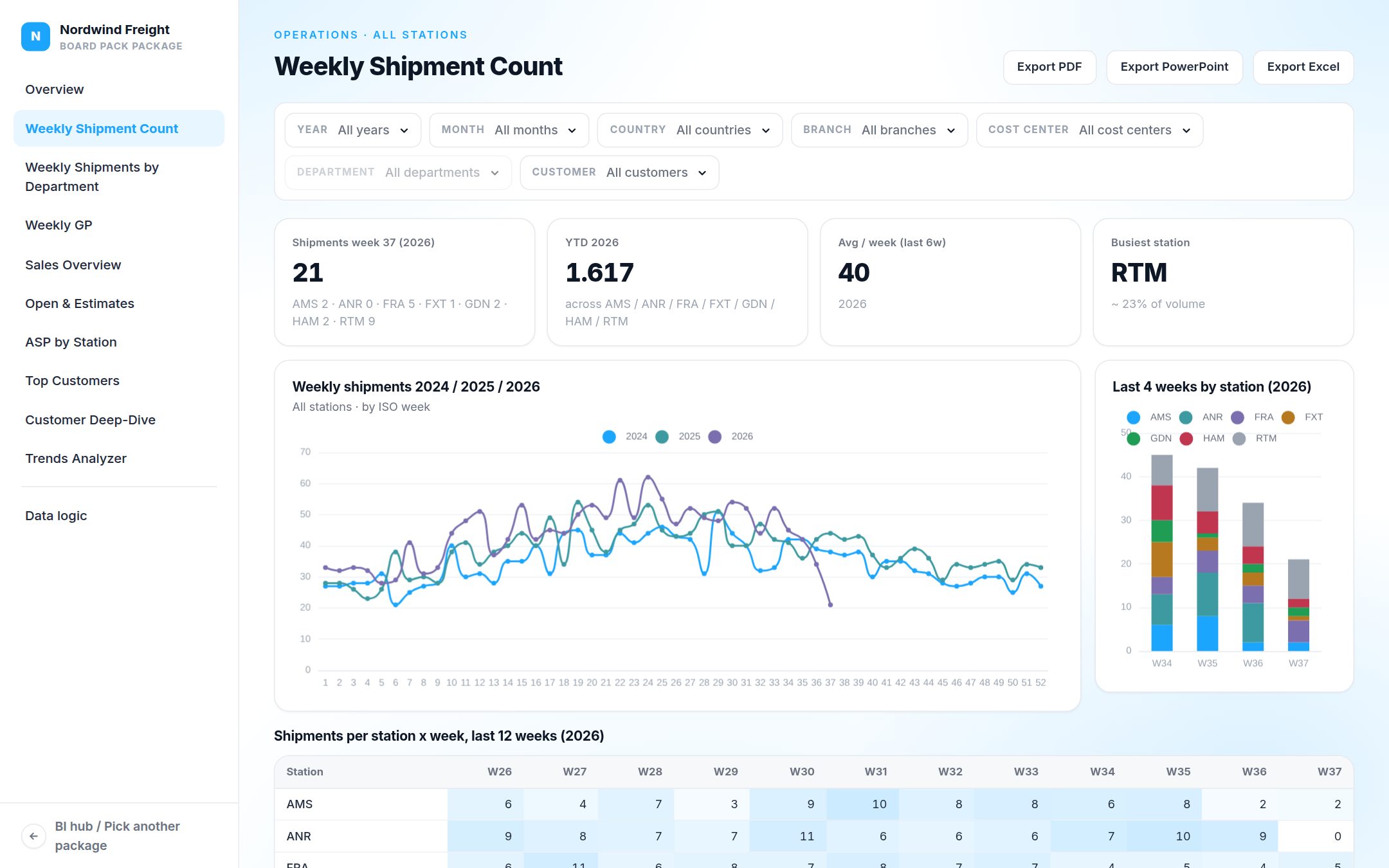Click the back arrow icon for BI hub
This screenshot has width=1389, height=868.
[33, 836]
